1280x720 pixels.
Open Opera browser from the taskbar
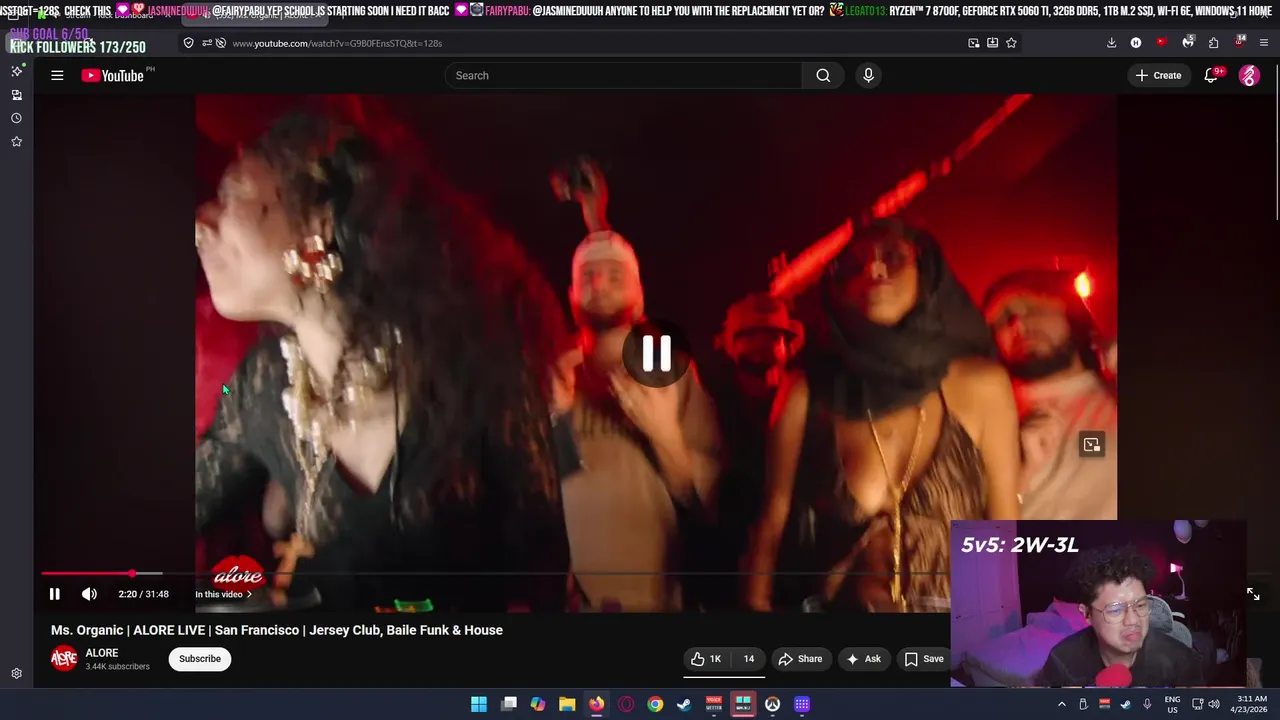pos(626,704)
